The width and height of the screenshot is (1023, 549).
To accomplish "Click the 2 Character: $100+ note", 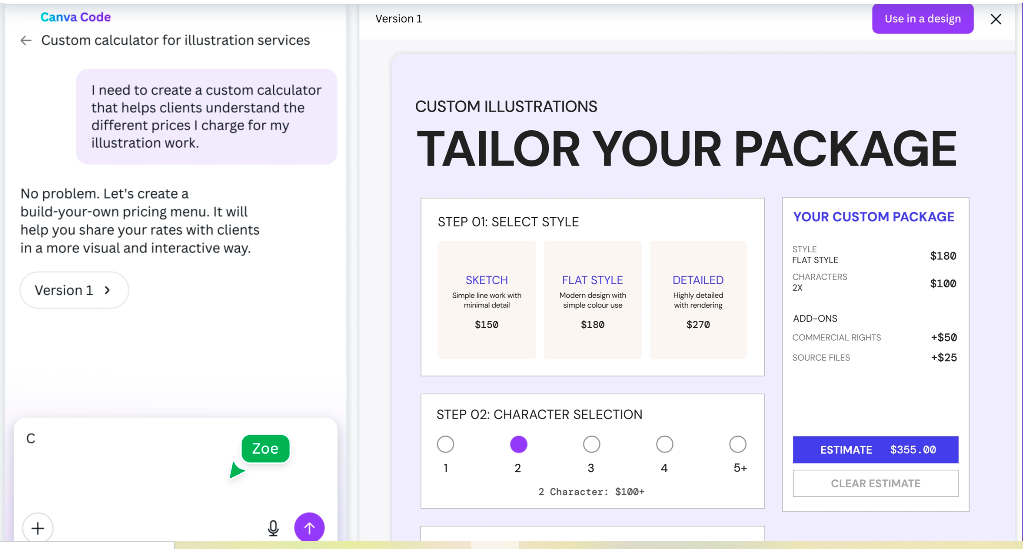I will pos(591,492).
